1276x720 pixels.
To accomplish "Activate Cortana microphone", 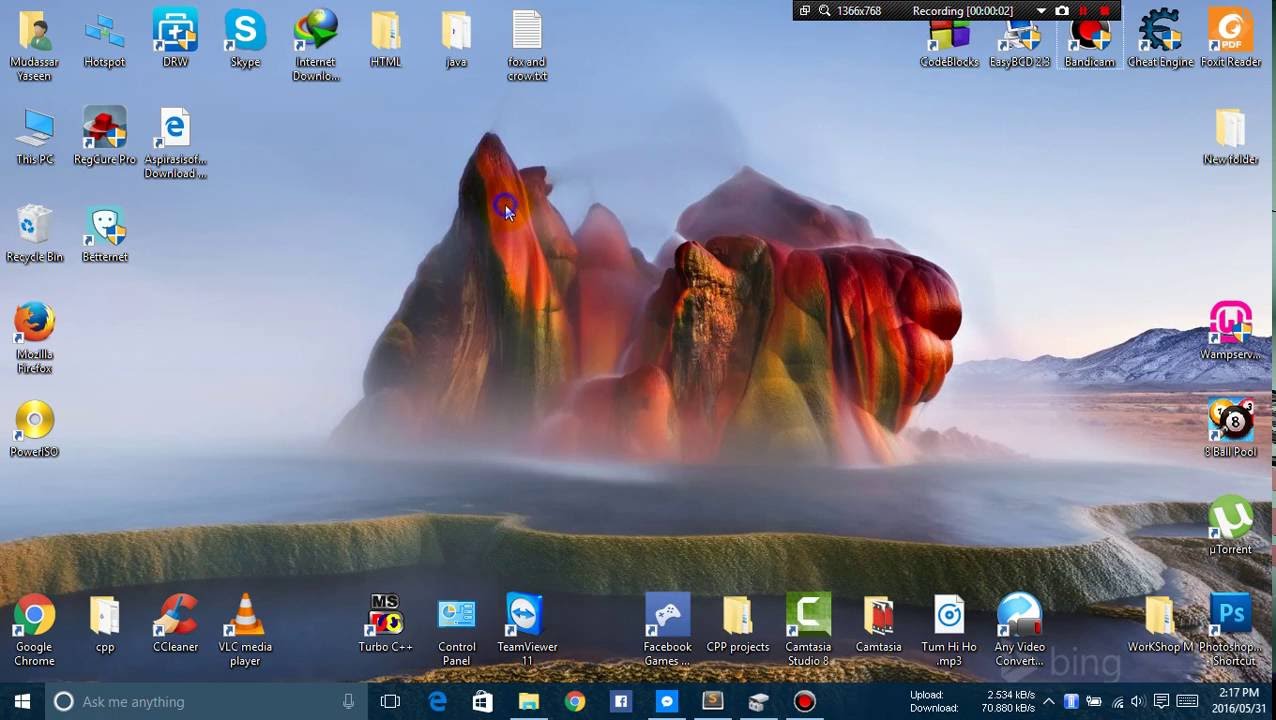I will (x=348, y=701).
